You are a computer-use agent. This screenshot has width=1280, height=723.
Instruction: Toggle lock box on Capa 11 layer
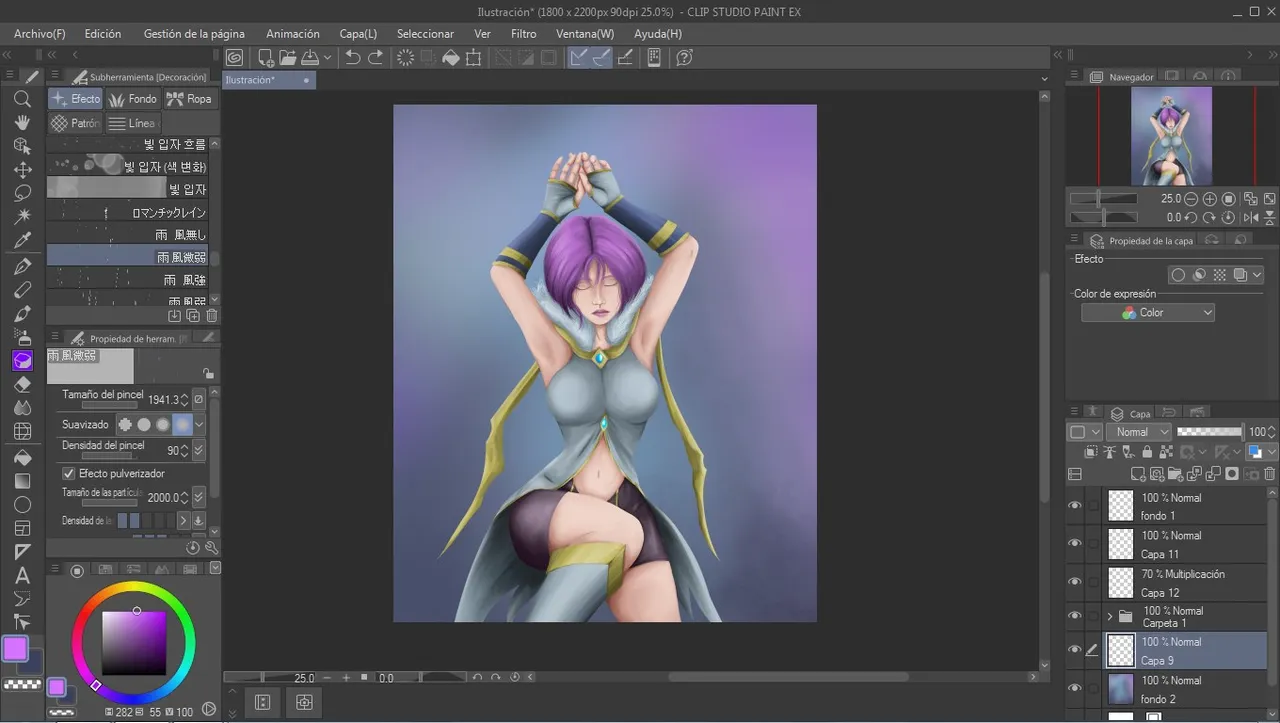pyautogui.click(x=1093, y=544)
